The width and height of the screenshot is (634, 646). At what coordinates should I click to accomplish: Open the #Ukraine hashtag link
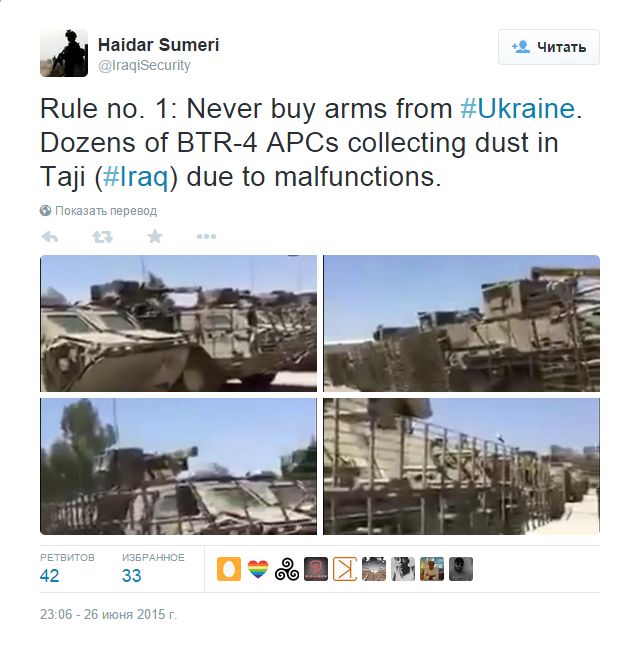(517, 109)
